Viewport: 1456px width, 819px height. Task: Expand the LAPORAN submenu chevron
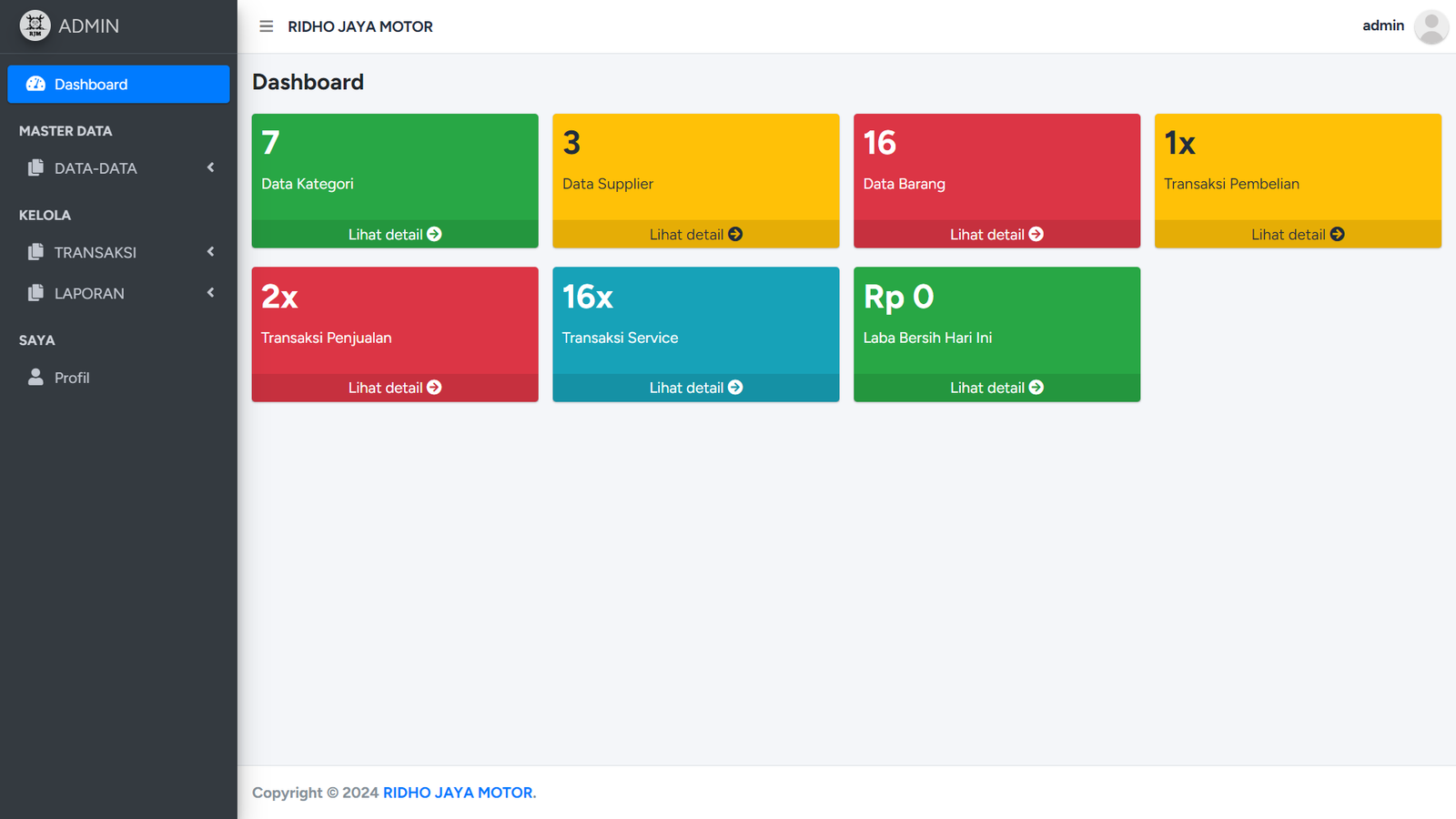click(210, 293)
